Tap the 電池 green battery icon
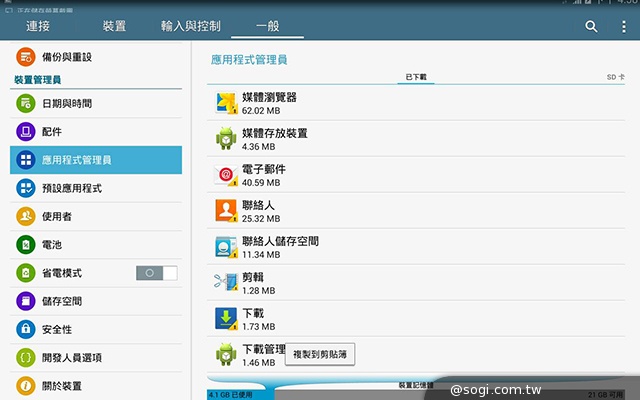This screenshot has height=400, width=640. click(x=26, y=244)
